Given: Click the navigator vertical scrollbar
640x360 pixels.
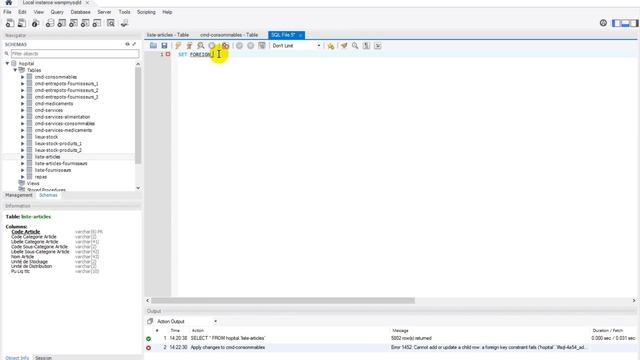Looking at the screenshot, I should pyautogui.click(x=138, y=115).
